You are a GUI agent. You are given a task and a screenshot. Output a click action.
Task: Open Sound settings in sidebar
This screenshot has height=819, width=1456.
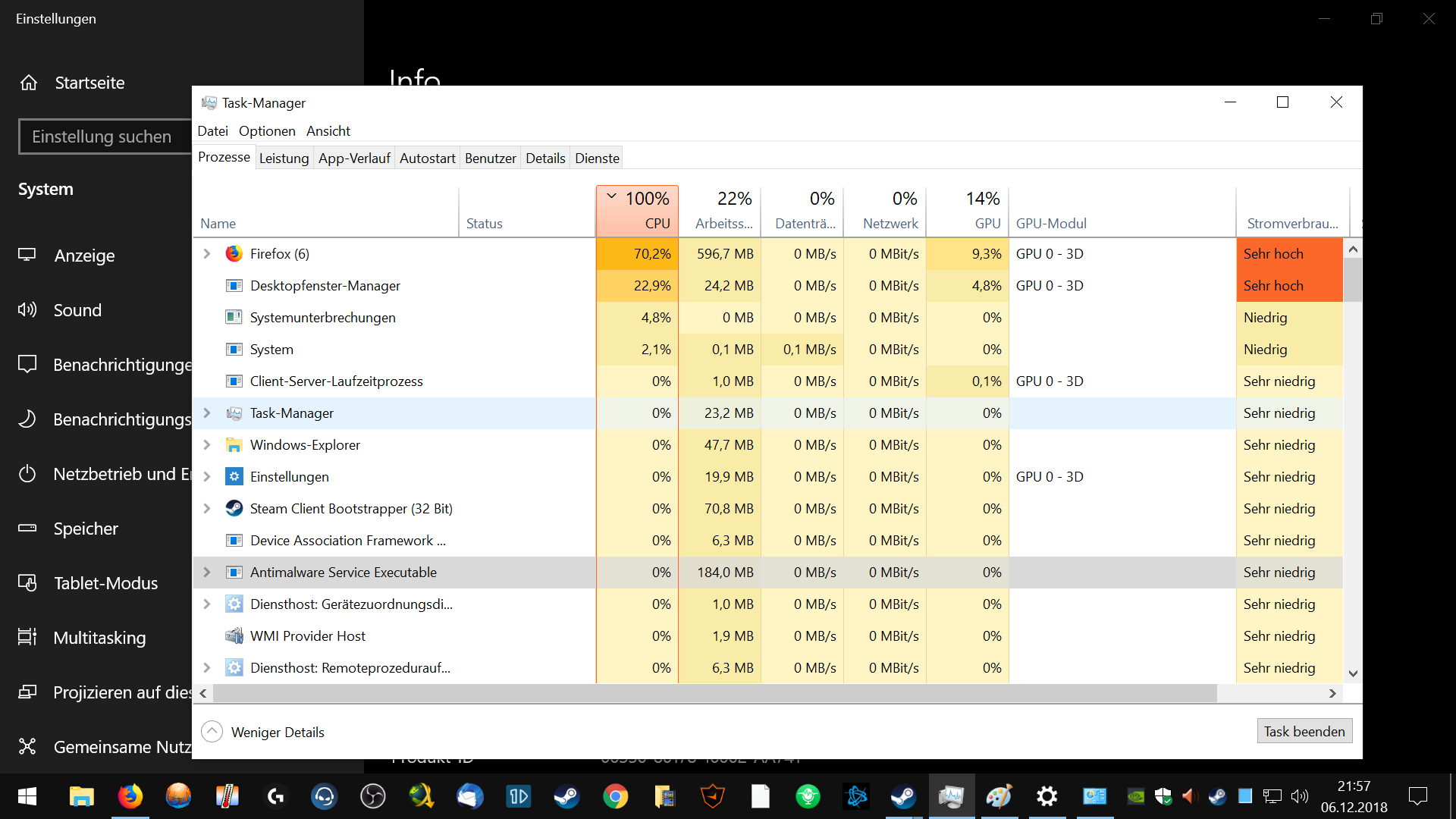pyautogui.click(x=77, y=310)
